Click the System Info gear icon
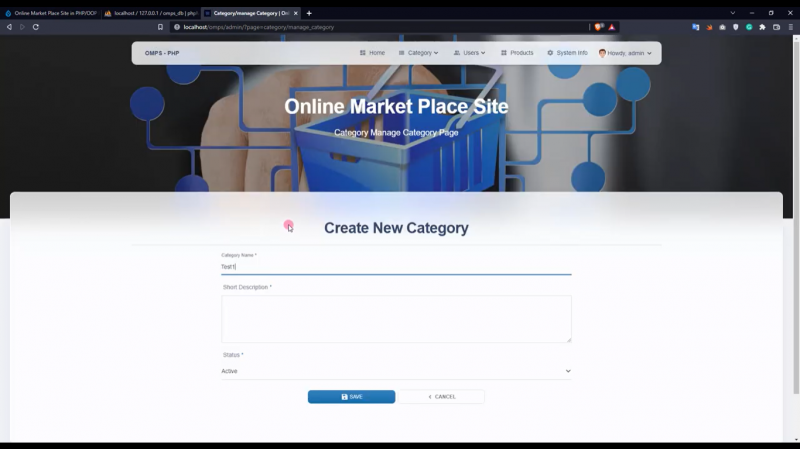 [x=550, y=53]
